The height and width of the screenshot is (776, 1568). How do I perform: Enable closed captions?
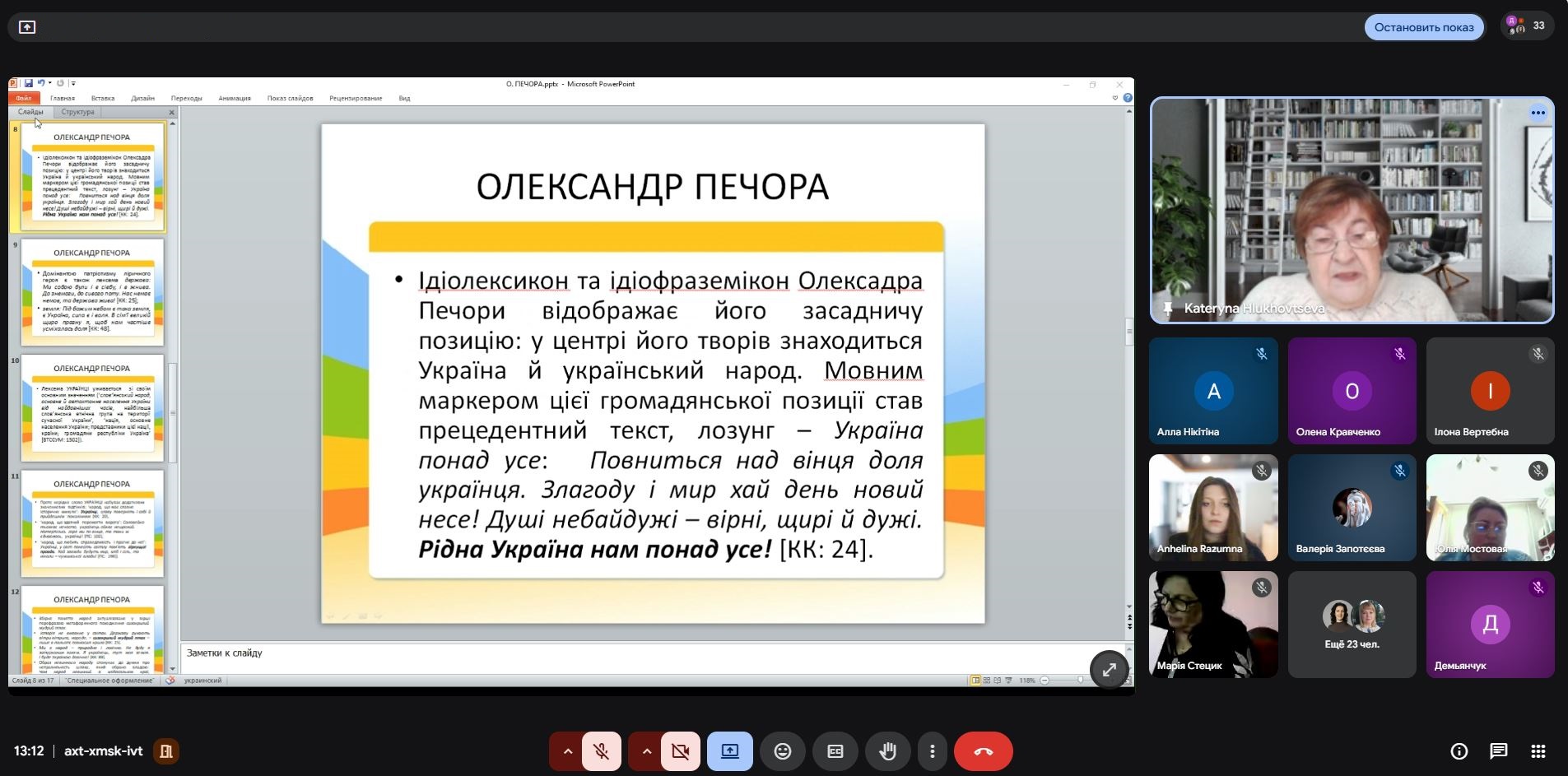pyautogui.click(x=835, y=750)
